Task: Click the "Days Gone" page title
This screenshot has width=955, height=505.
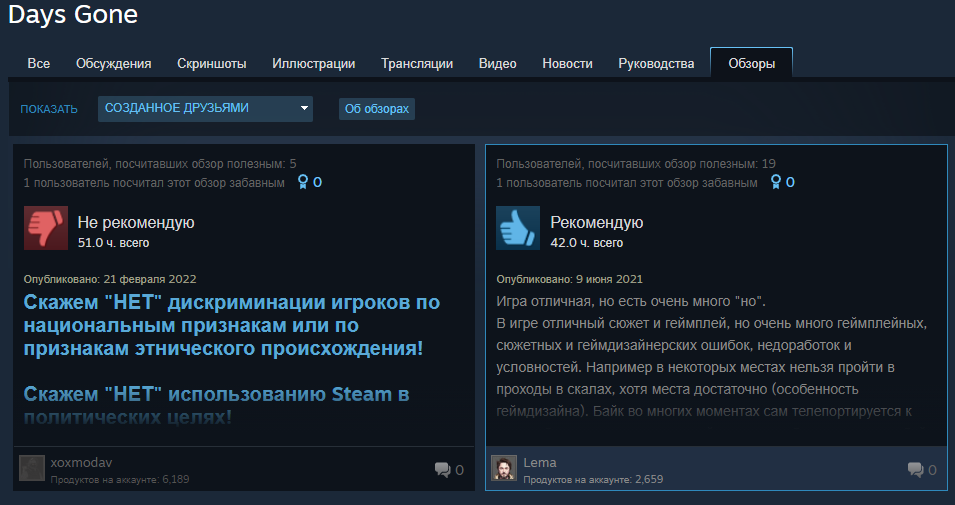Action: pyautogui.click(x=73, y=15)
